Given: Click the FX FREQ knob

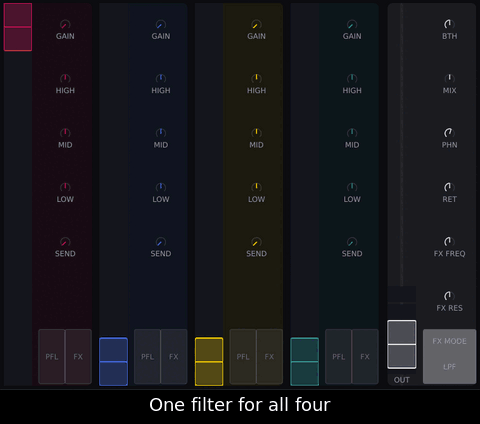Looking at the screenshot, I should pyautogui.click(x=449, y=242).
